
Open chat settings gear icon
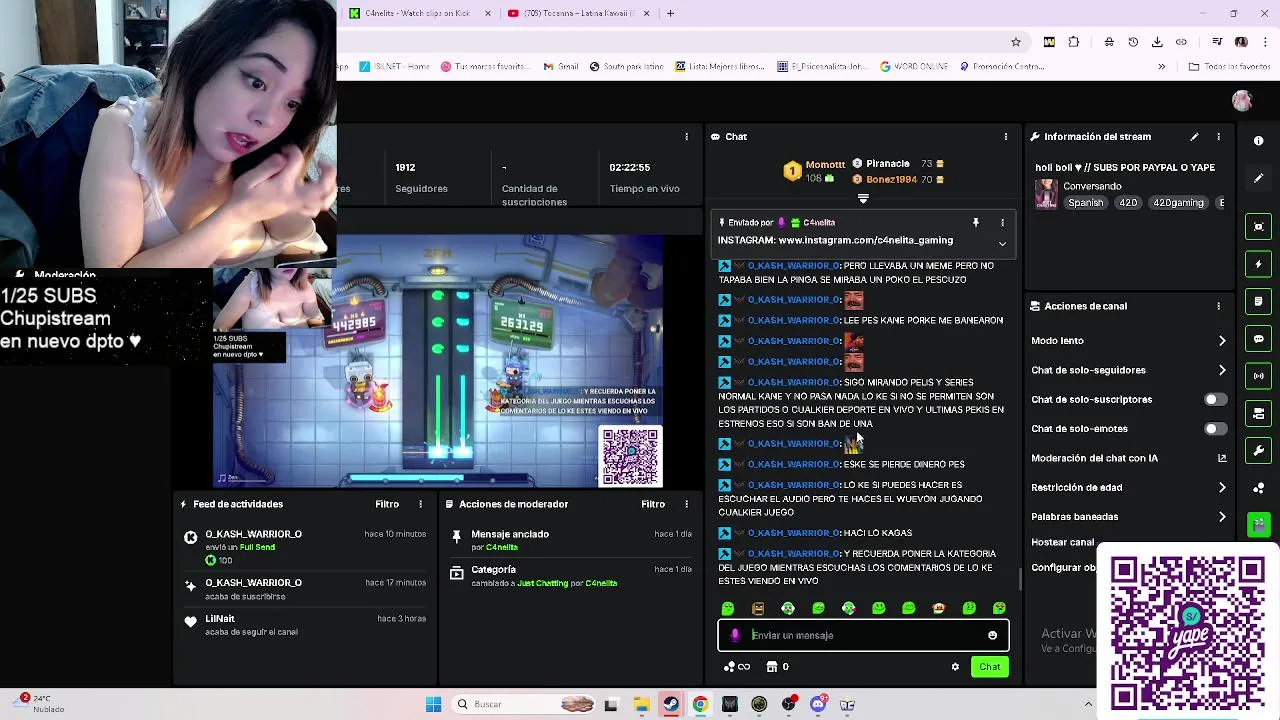(x=955, y=667)
